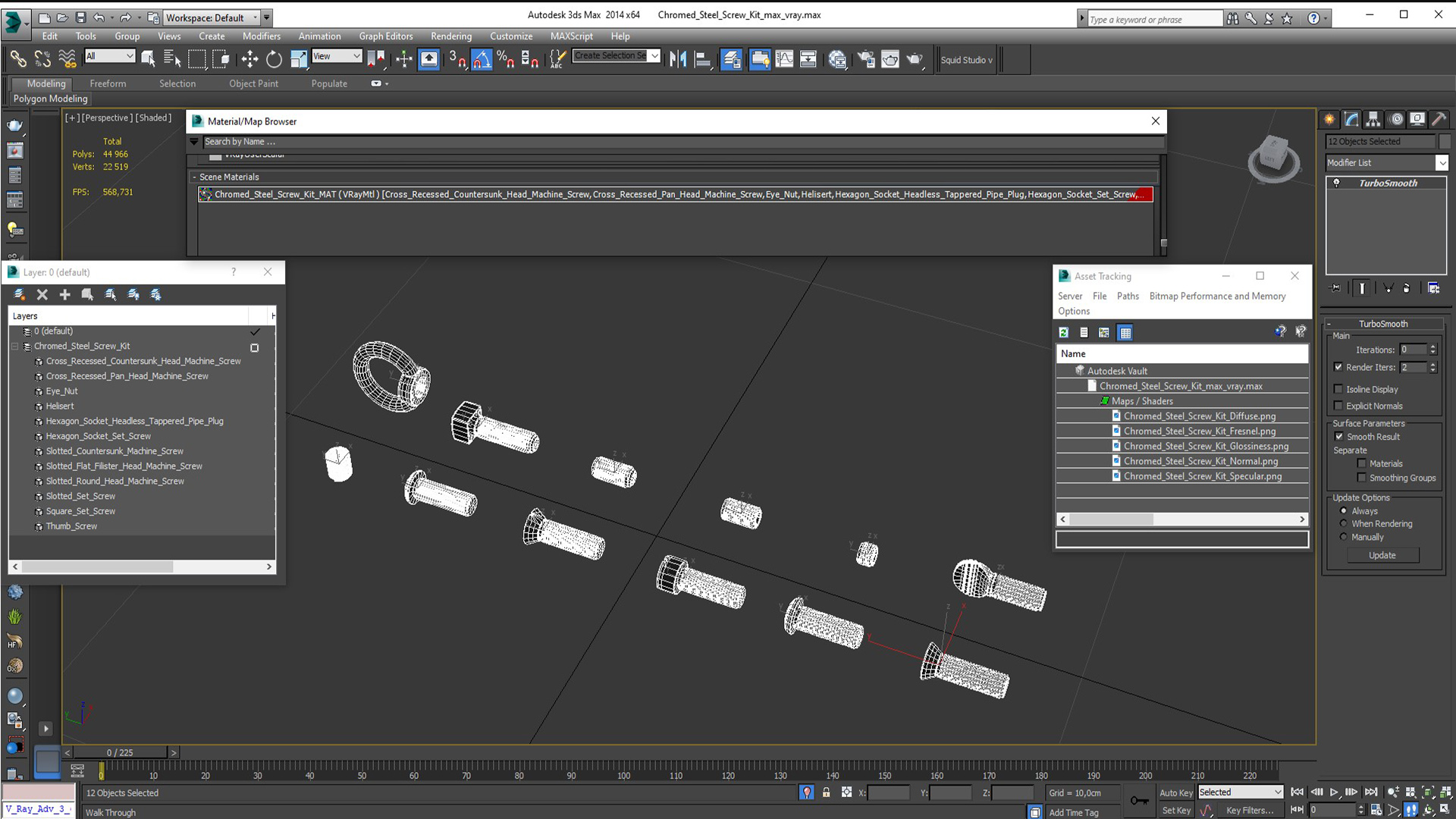Open the Hierarchy command panel tab

point(1373,119)
